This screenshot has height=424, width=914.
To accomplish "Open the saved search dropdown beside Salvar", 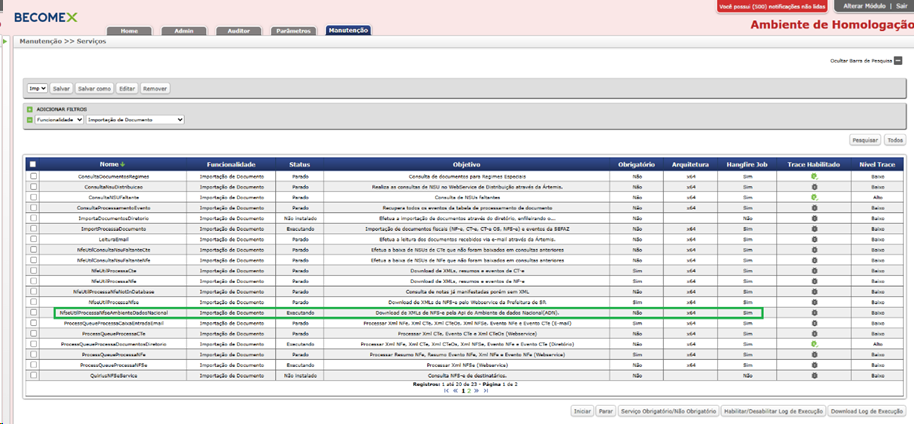I will tap(37, 89).
